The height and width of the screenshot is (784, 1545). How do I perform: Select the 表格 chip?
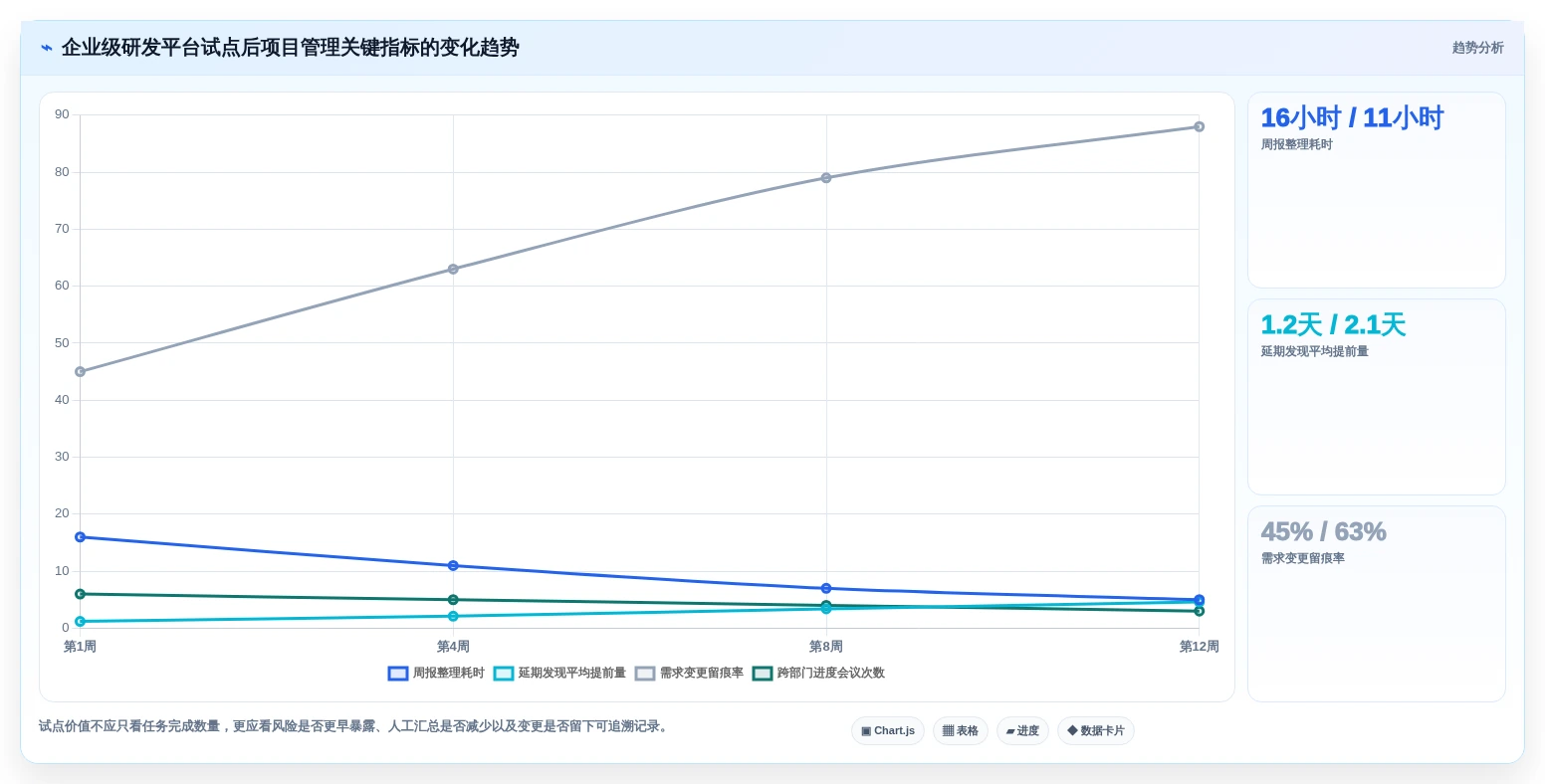pyautogui.click(x=961, y=731)
